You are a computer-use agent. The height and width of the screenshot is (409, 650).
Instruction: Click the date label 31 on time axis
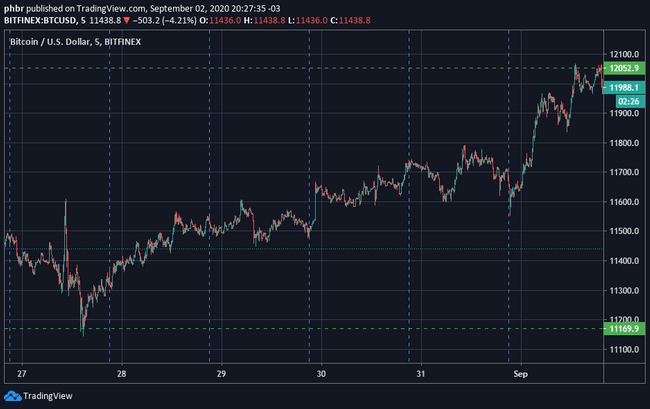[x=421, y=374]
